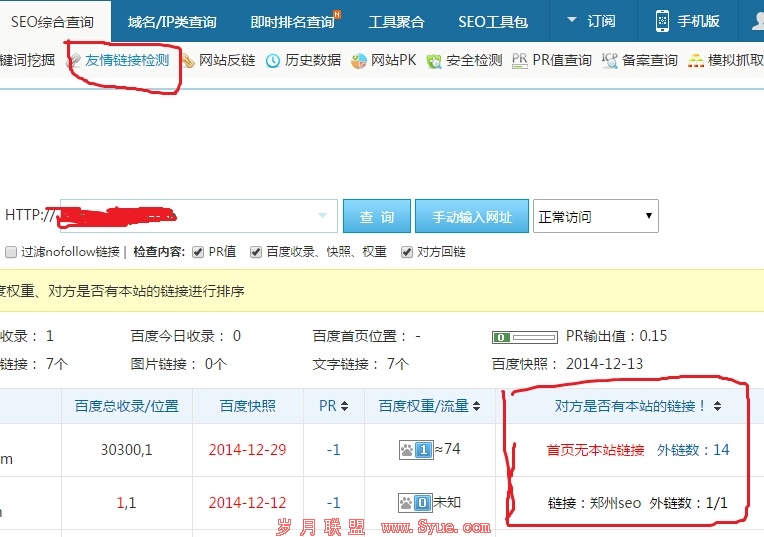Image resolution: width=764 pixels, height=537 pixels.
Task: Open 历史数据 tool
Action: tap(313, 60)
